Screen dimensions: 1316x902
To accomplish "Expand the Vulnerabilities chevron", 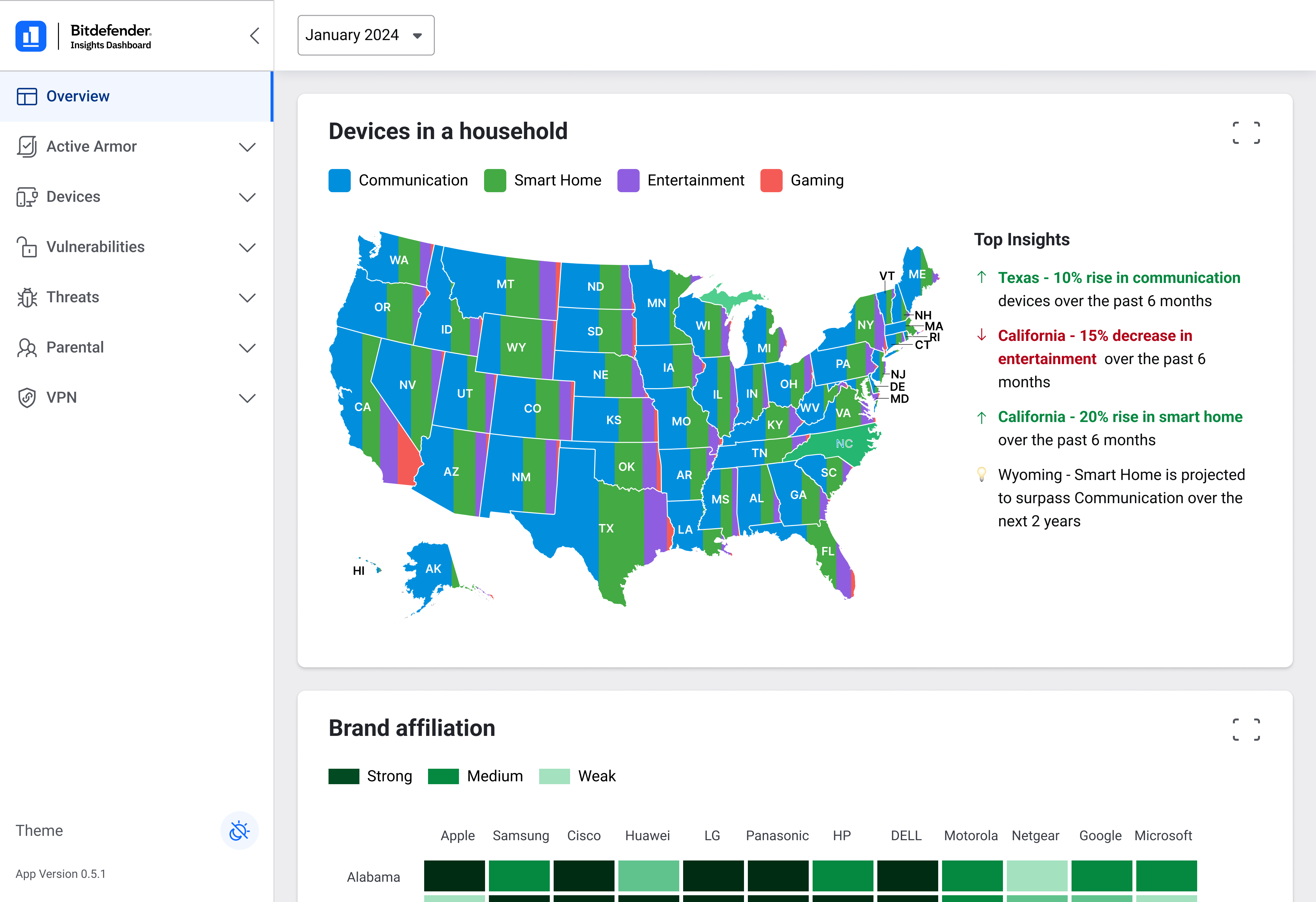I will point(247,247).
